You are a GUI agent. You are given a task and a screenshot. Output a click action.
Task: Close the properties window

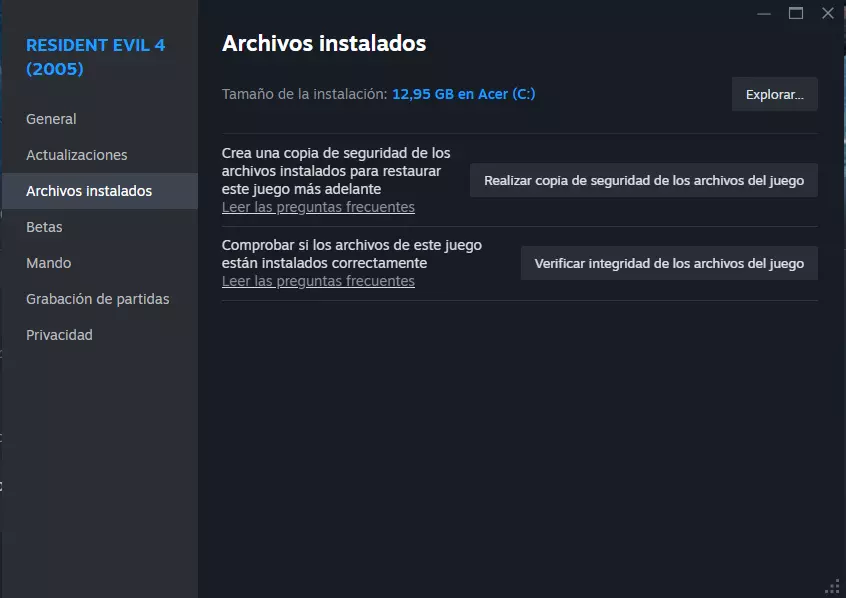point(828,13)
